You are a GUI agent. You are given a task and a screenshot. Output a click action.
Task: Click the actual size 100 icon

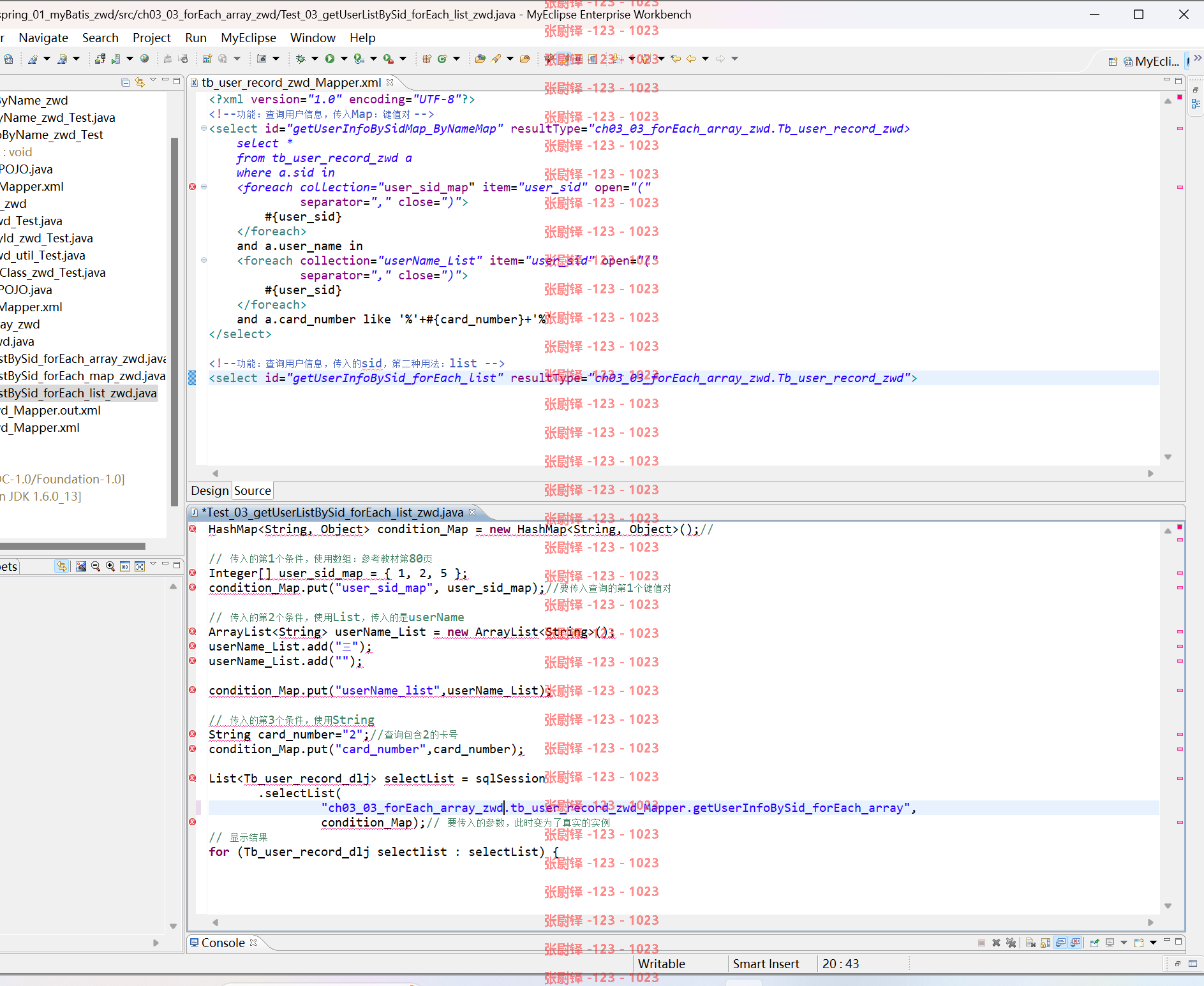click(125, 566)
